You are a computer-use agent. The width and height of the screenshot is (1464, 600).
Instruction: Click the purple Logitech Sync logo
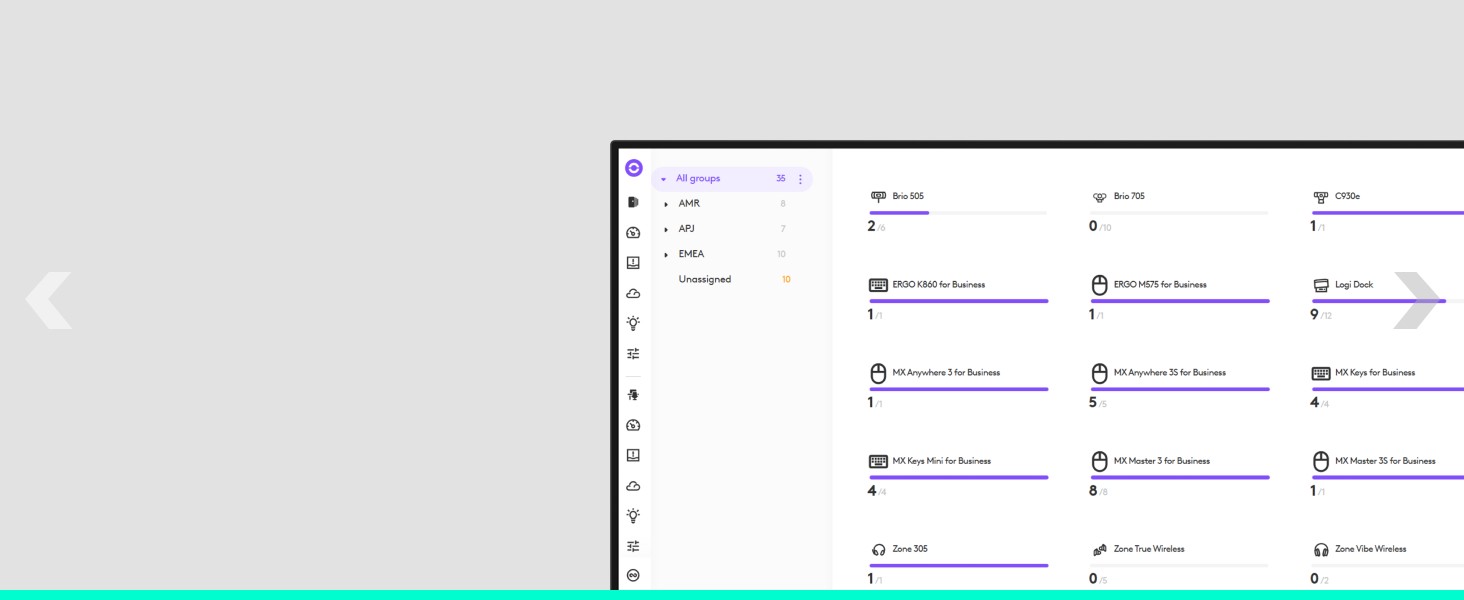point(633,168)
